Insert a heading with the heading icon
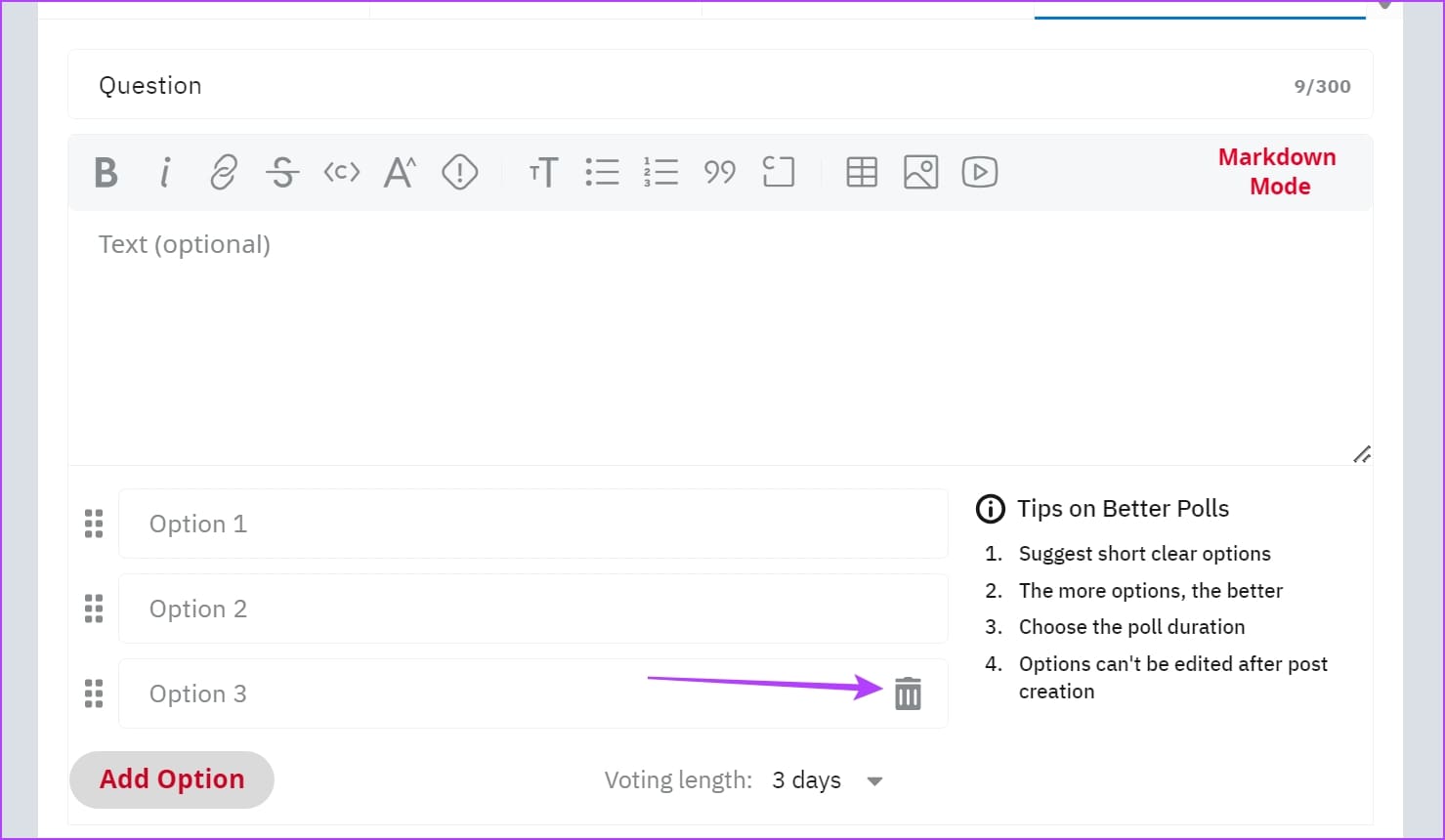The width and height of the screenshot is (1445, 840). 543,173
